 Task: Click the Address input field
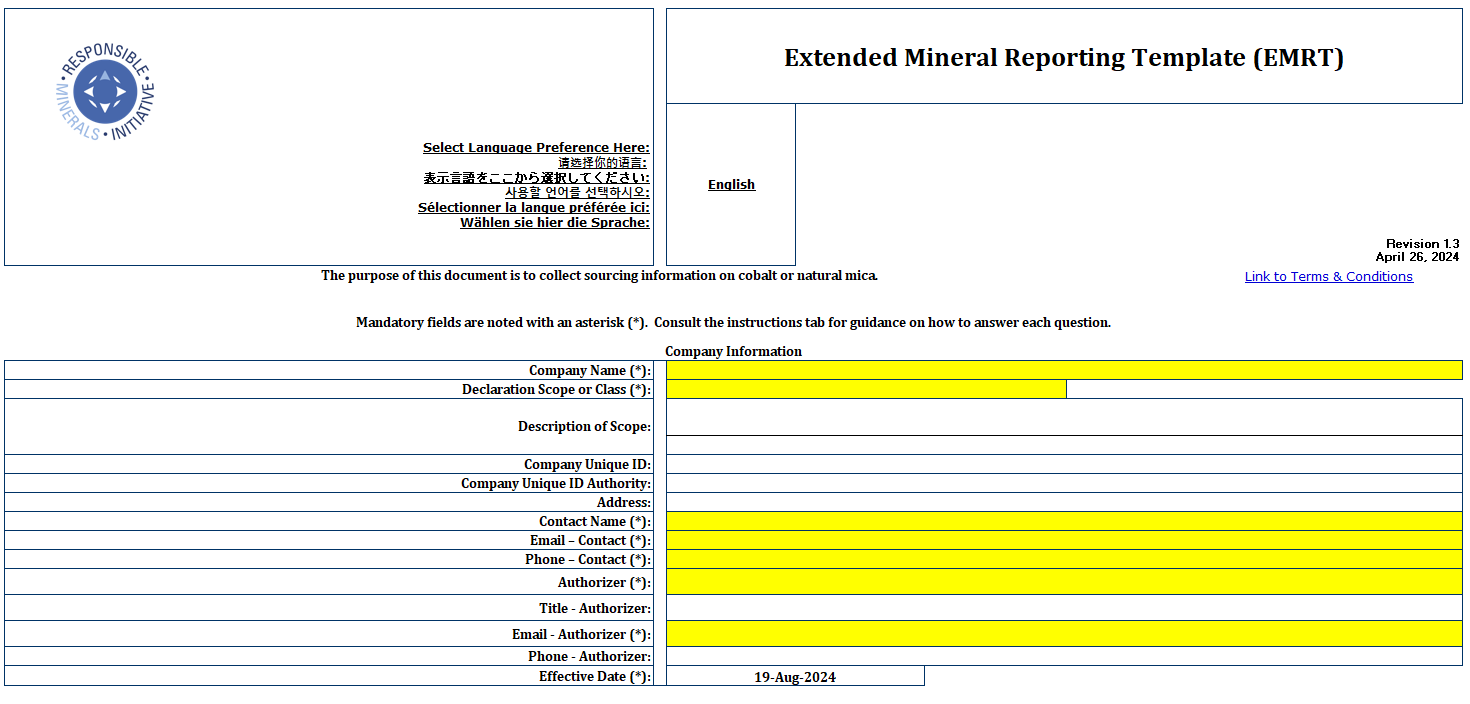tap(1060, 502)
